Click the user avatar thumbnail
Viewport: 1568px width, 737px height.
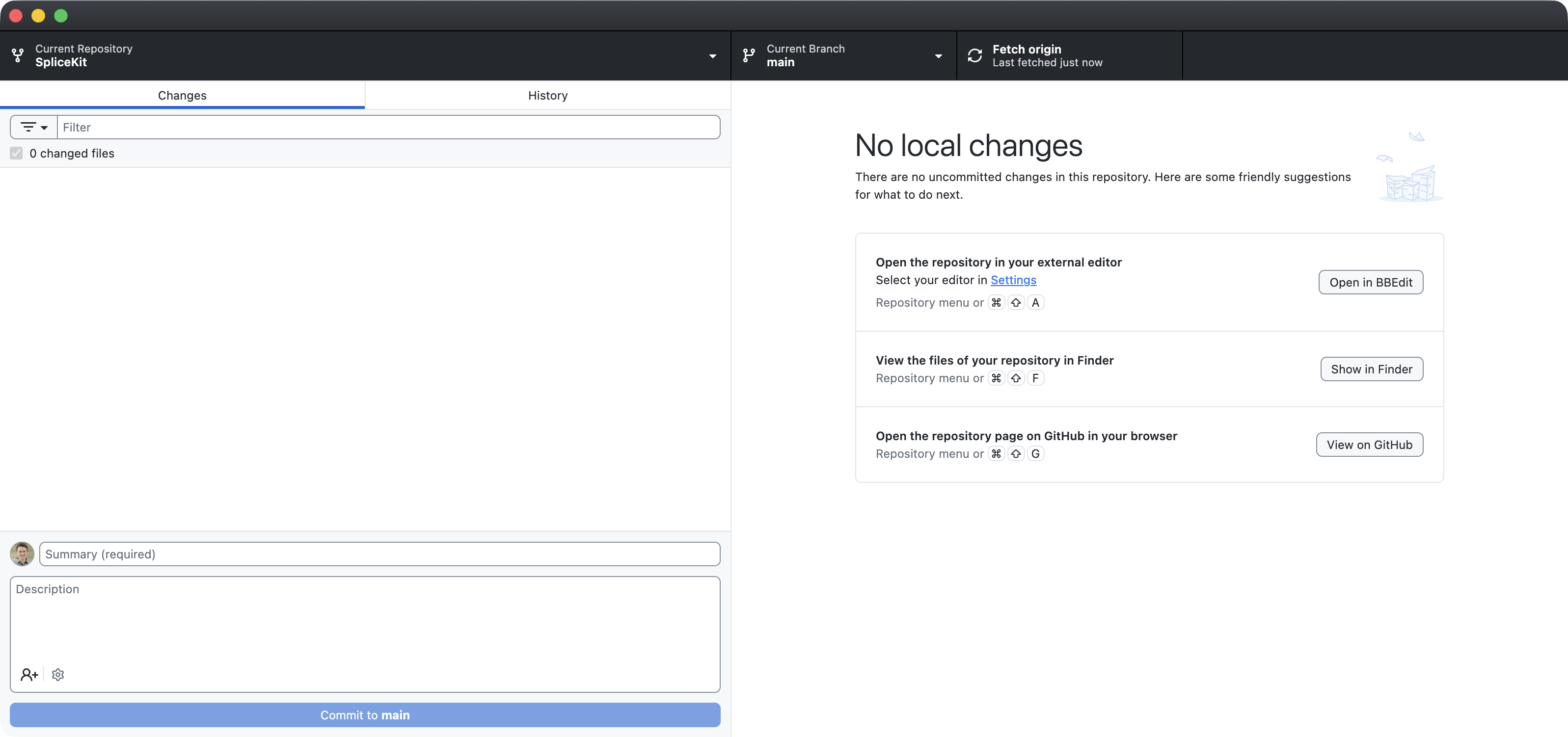click(x=22, y=554)
